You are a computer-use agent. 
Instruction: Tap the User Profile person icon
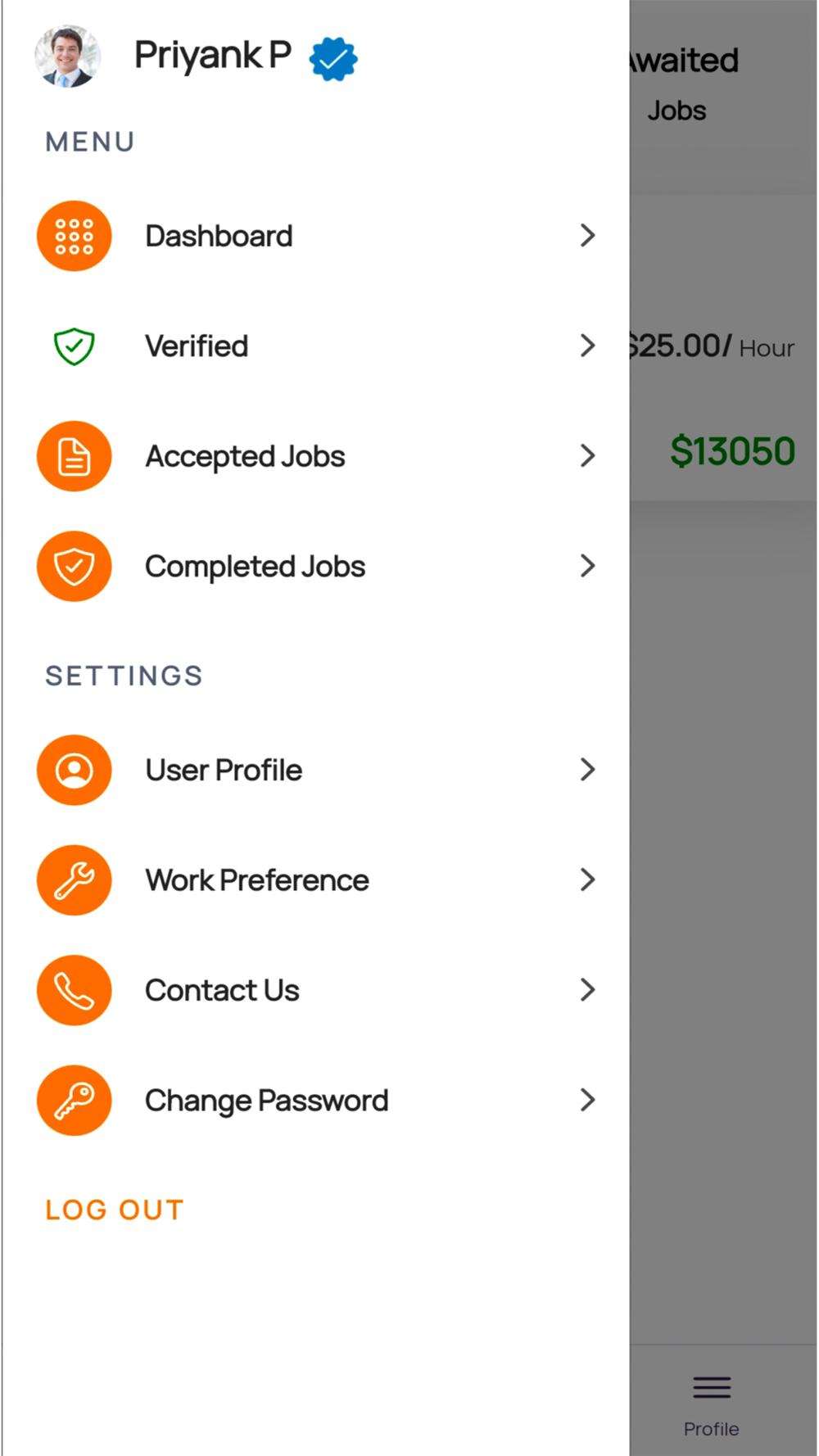pos(74,770)
